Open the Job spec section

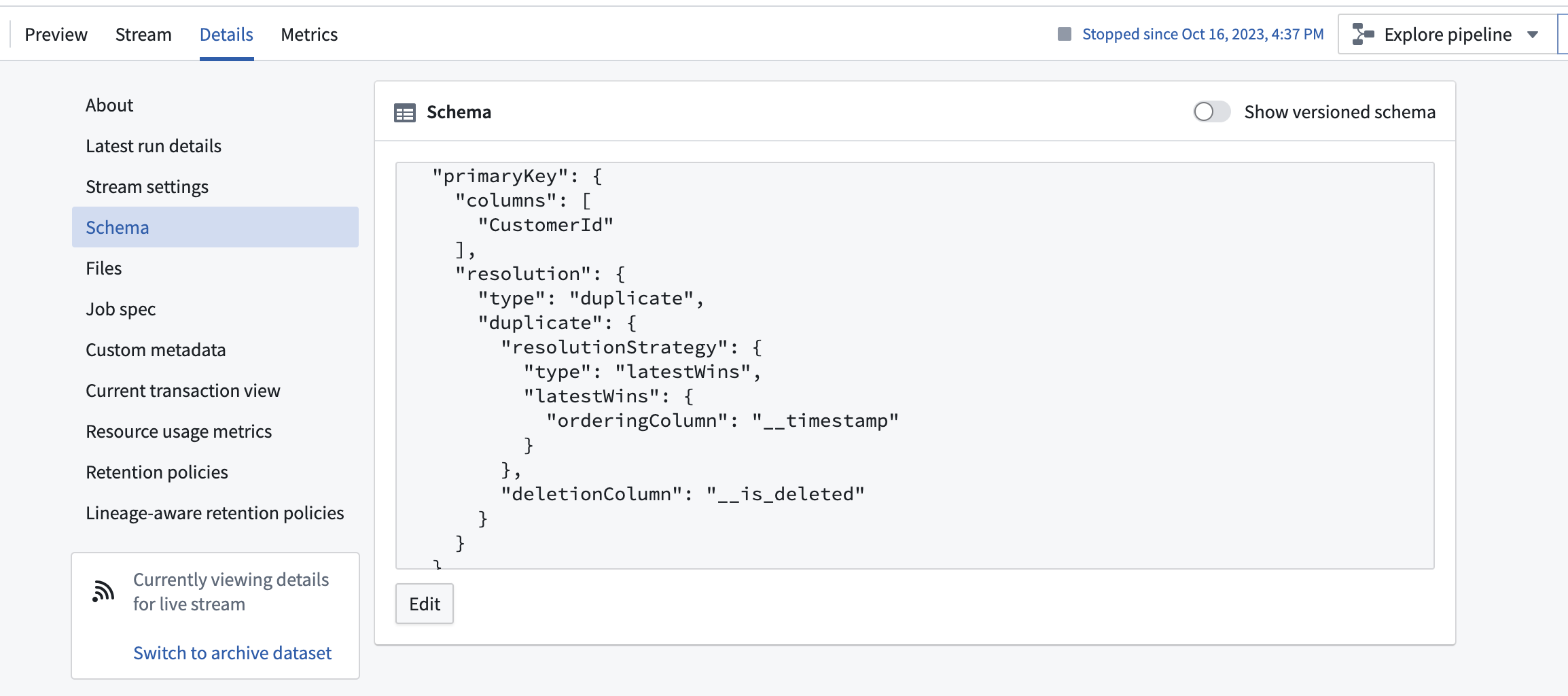tap(121, 309)
